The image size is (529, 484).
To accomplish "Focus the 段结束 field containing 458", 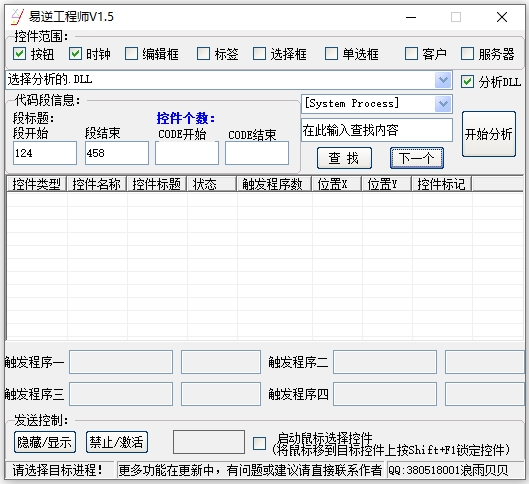I will (x=117, y=153).
